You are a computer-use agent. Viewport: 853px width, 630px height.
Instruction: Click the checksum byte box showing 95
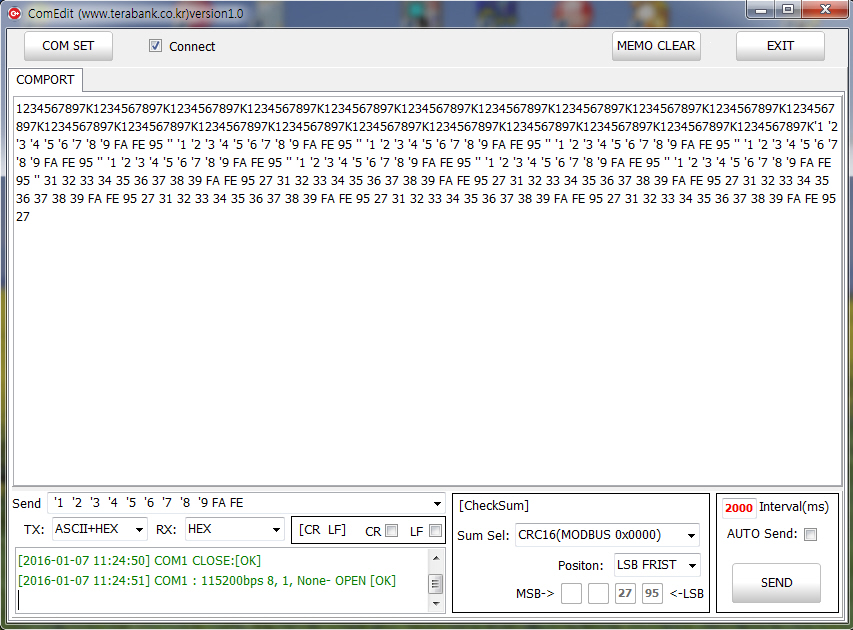652,594
